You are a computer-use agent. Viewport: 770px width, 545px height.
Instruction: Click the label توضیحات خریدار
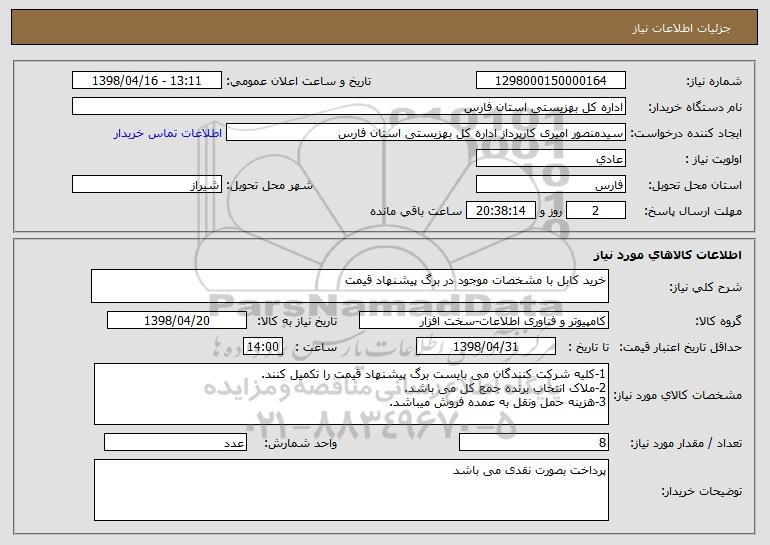702,491
